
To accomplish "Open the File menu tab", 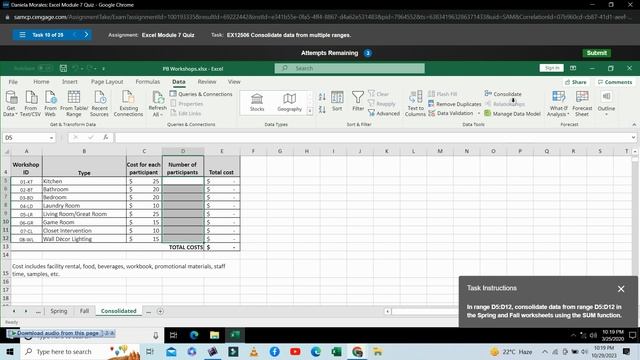I will [13, 82].
